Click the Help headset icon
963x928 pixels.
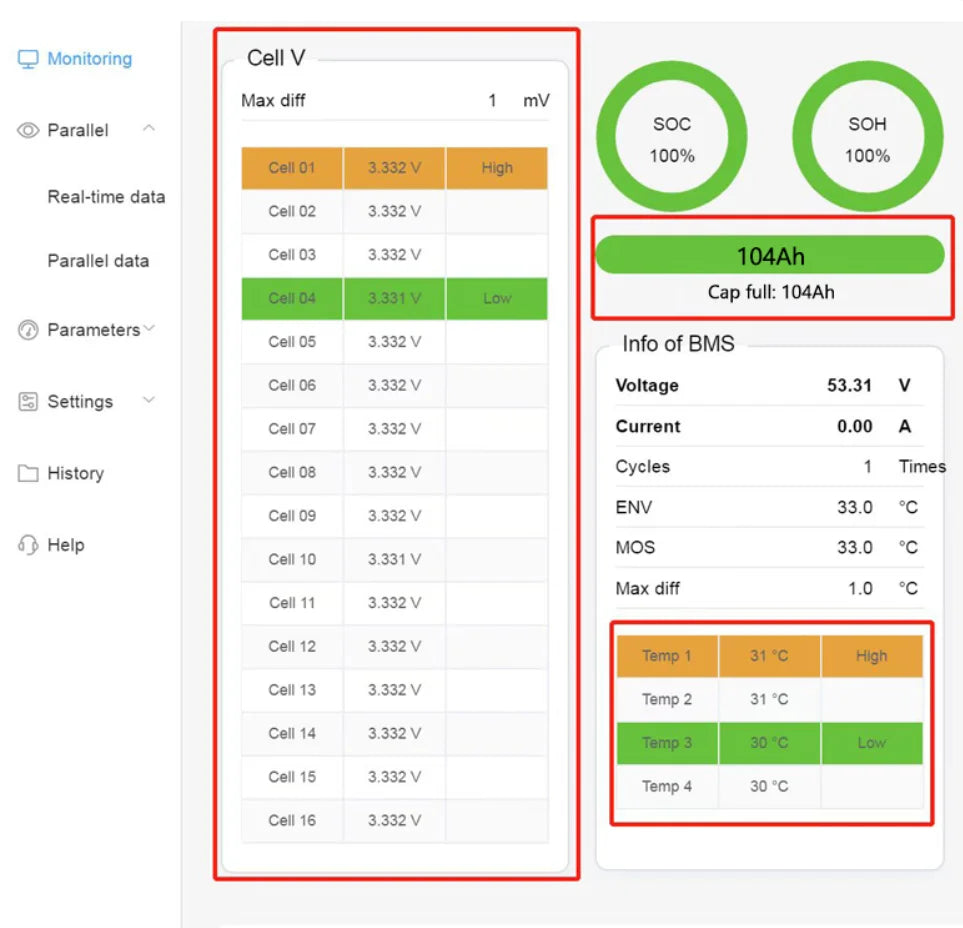pyautogui.click(x=28, y=545)
